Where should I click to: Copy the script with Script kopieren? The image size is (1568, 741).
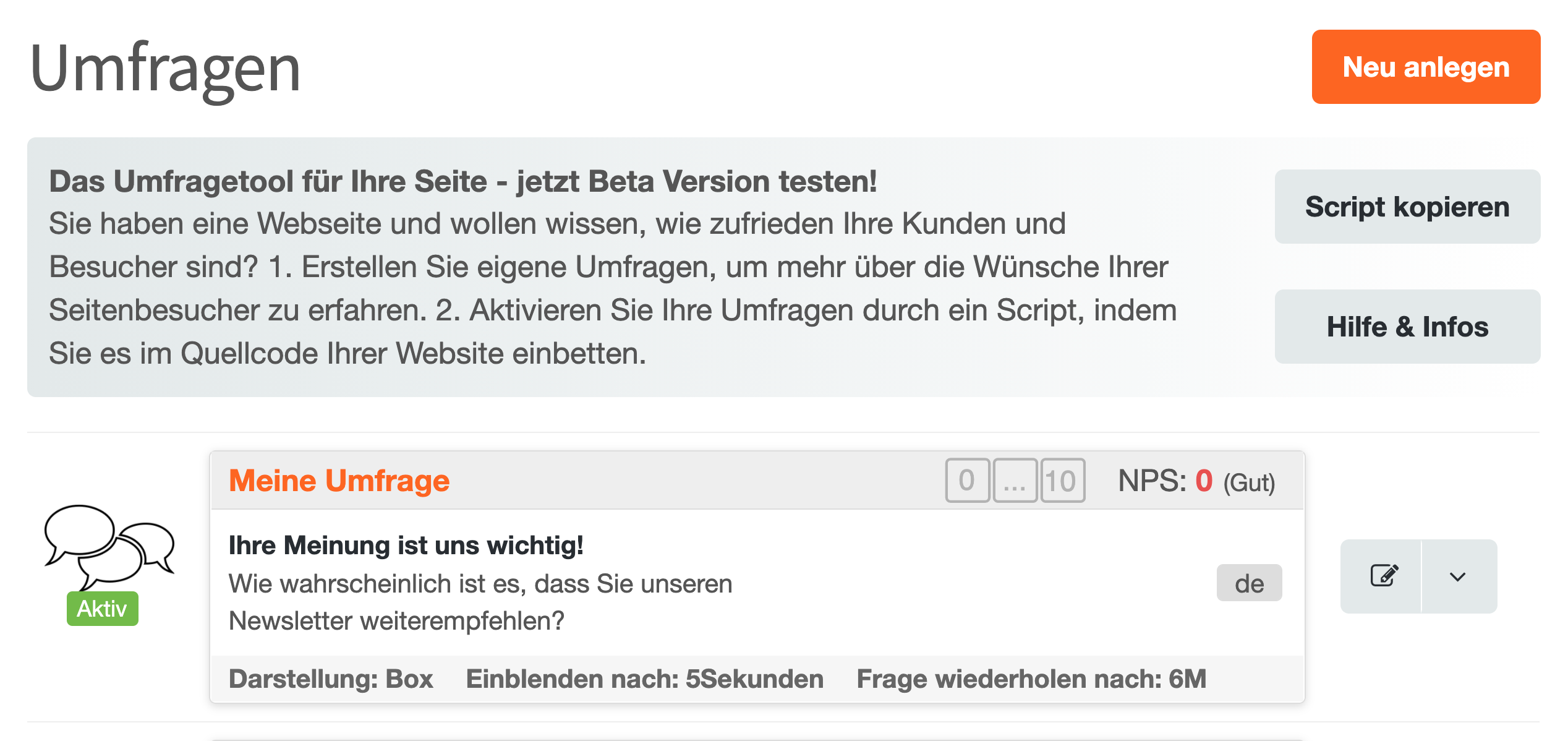point(1407,207)
